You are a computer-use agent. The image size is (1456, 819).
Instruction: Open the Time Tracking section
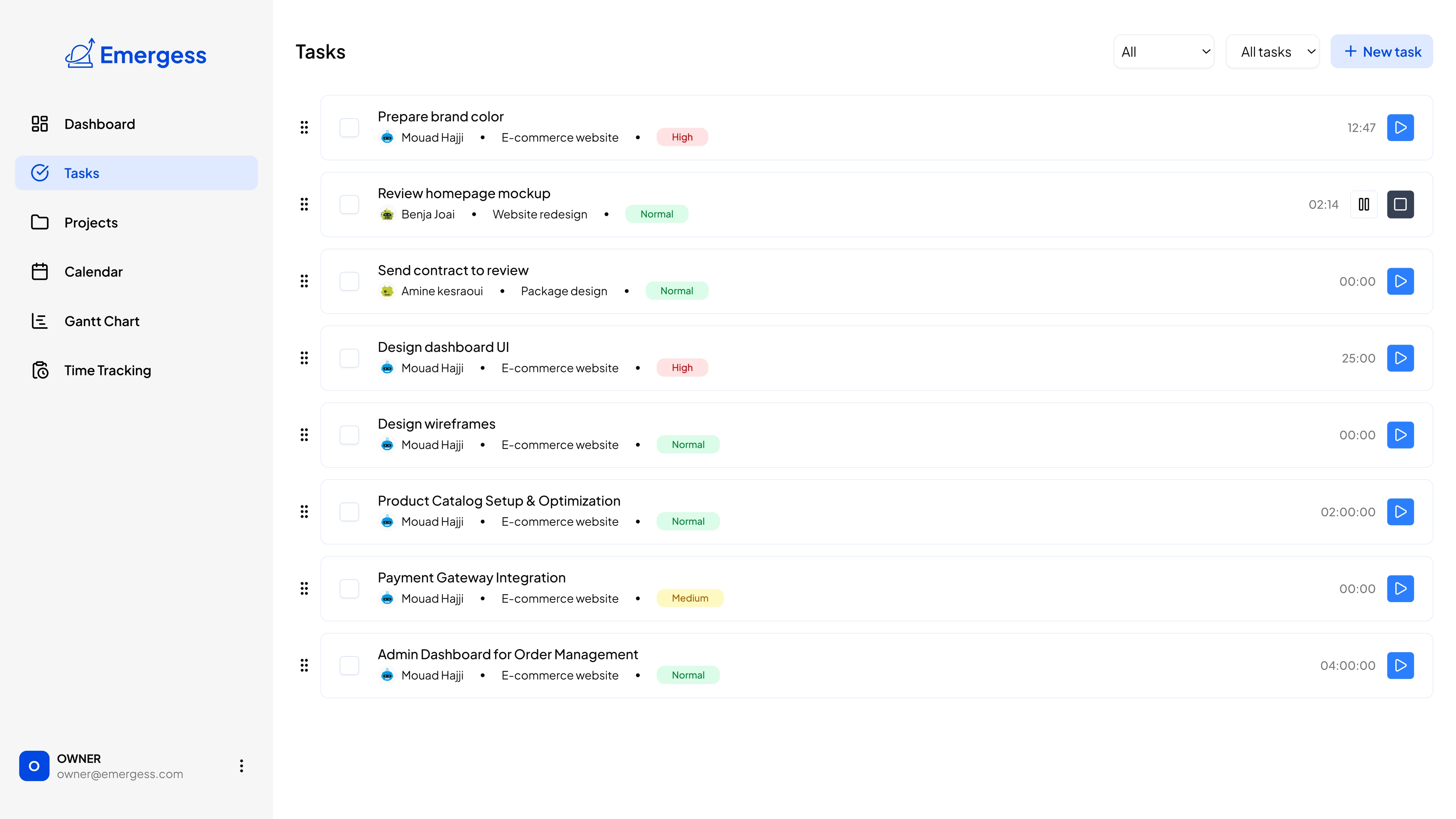coord(107,370)
